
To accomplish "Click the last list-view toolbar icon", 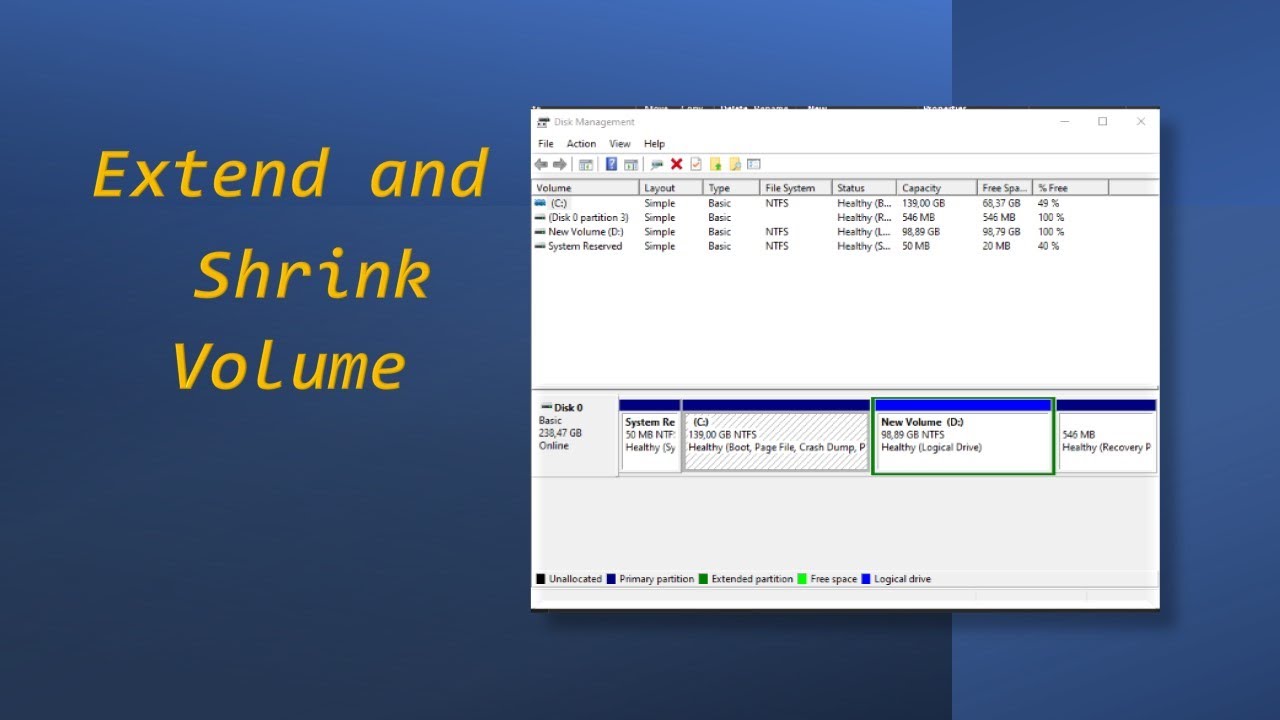I will click(754, 164).
